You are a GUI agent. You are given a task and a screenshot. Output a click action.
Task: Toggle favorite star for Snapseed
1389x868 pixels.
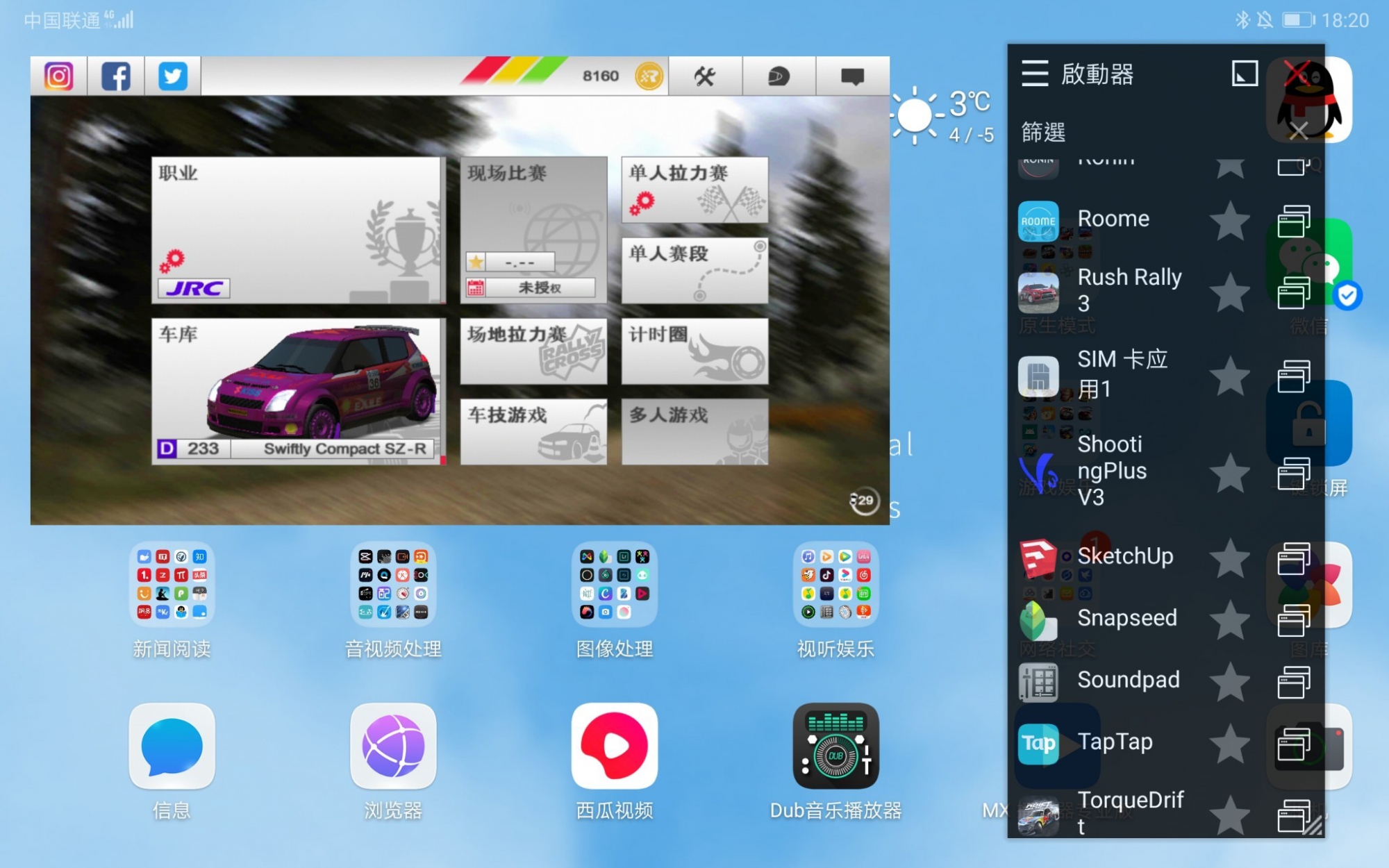click(x=1230, y=619)
